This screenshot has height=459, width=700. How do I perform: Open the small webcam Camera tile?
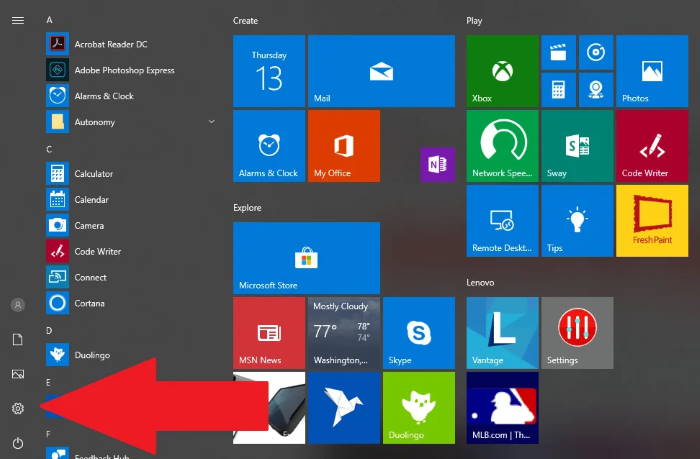click(596, 90)
